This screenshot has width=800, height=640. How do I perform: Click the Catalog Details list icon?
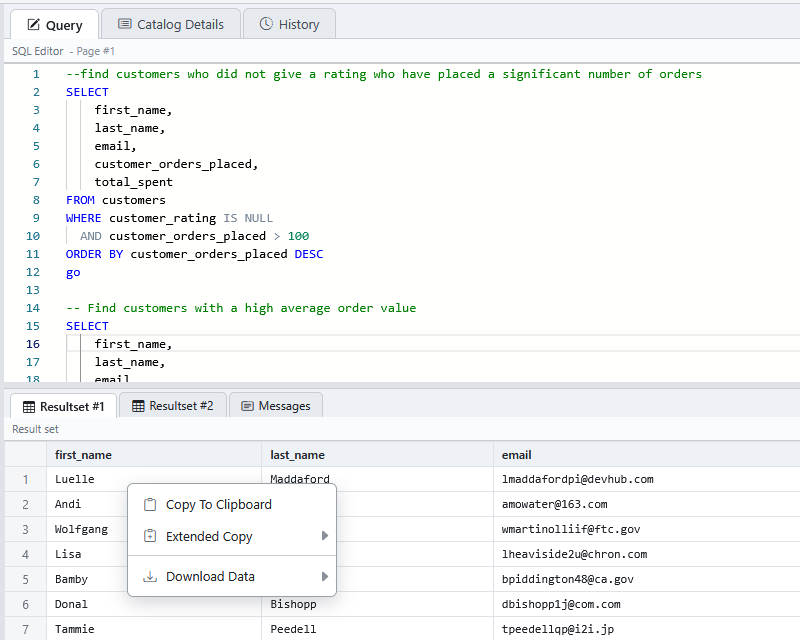(x=124, y=24)
